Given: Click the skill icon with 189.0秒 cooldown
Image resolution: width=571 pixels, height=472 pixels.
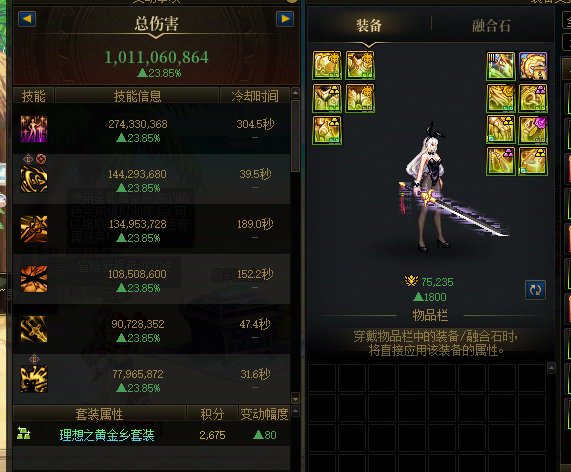Looking at the screenshot, I should 34,229.
